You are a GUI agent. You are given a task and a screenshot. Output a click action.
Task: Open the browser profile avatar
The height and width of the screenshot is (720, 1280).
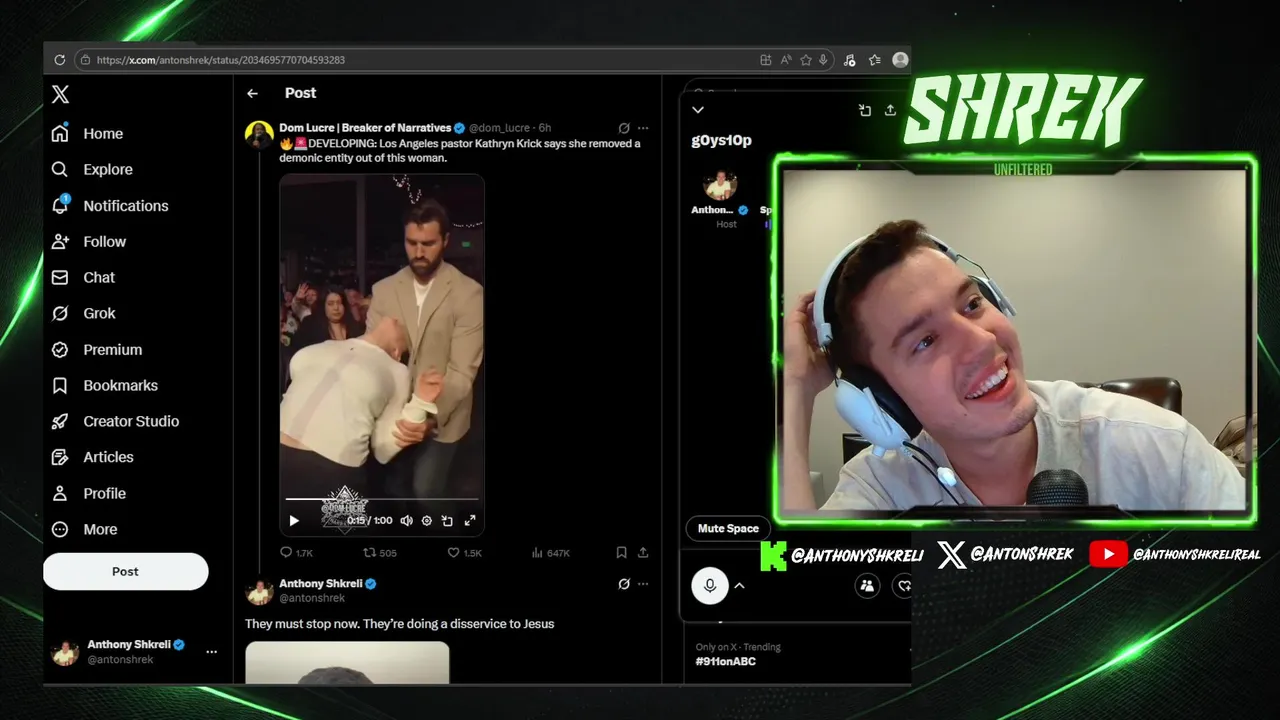pyautogui.click(x=900, y=60)
